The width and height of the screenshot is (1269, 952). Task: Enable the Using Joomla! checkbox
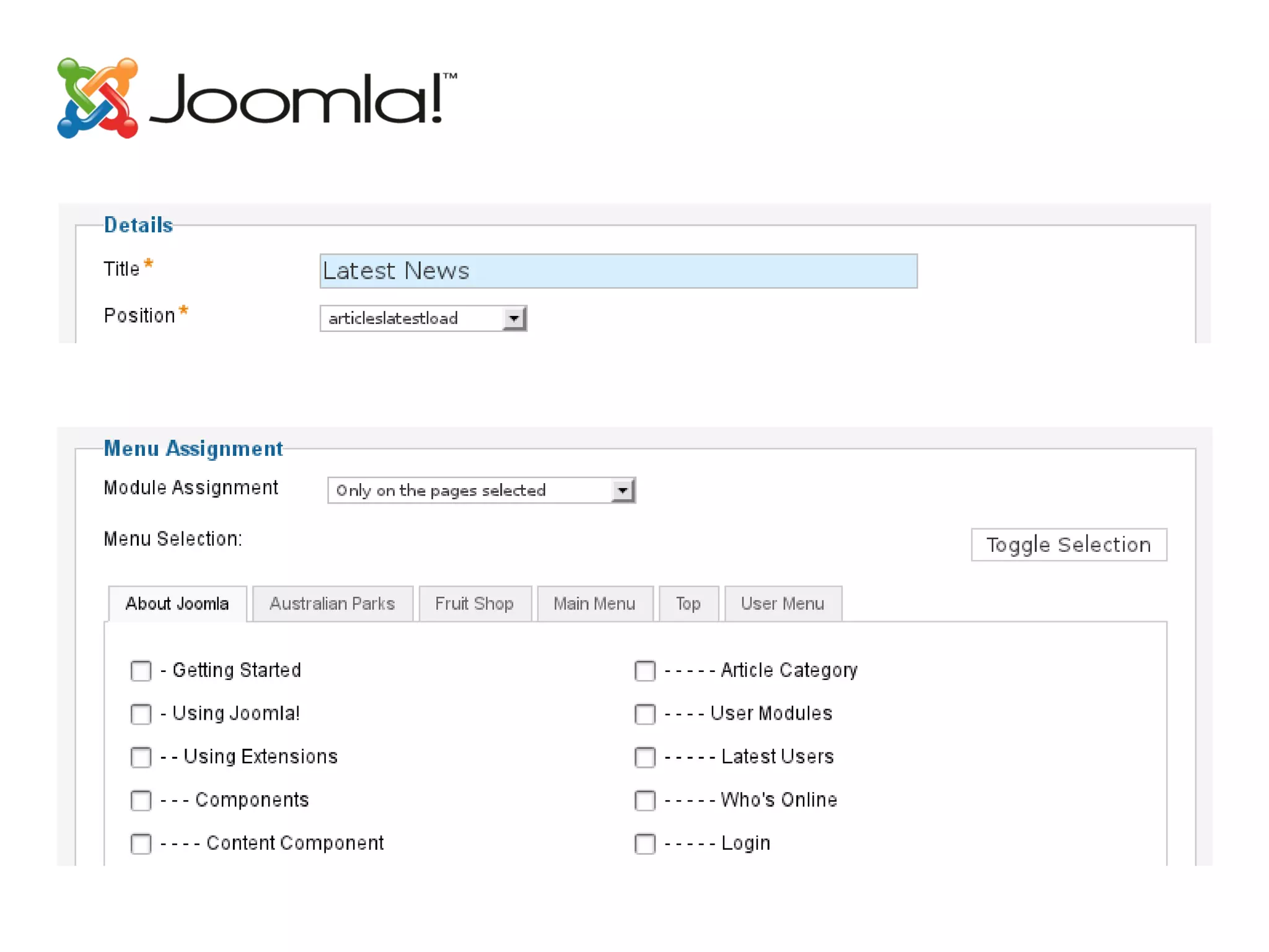click(x=141, y=714)
